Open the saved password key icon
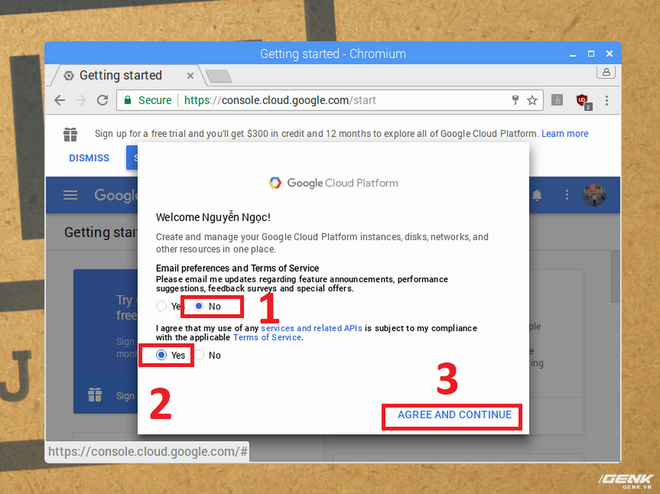 tap(515, 100)
